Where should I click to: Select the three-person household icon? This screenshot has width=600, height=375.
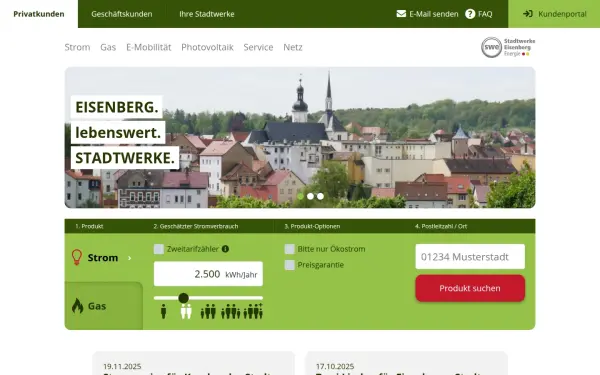pos(208,311)
